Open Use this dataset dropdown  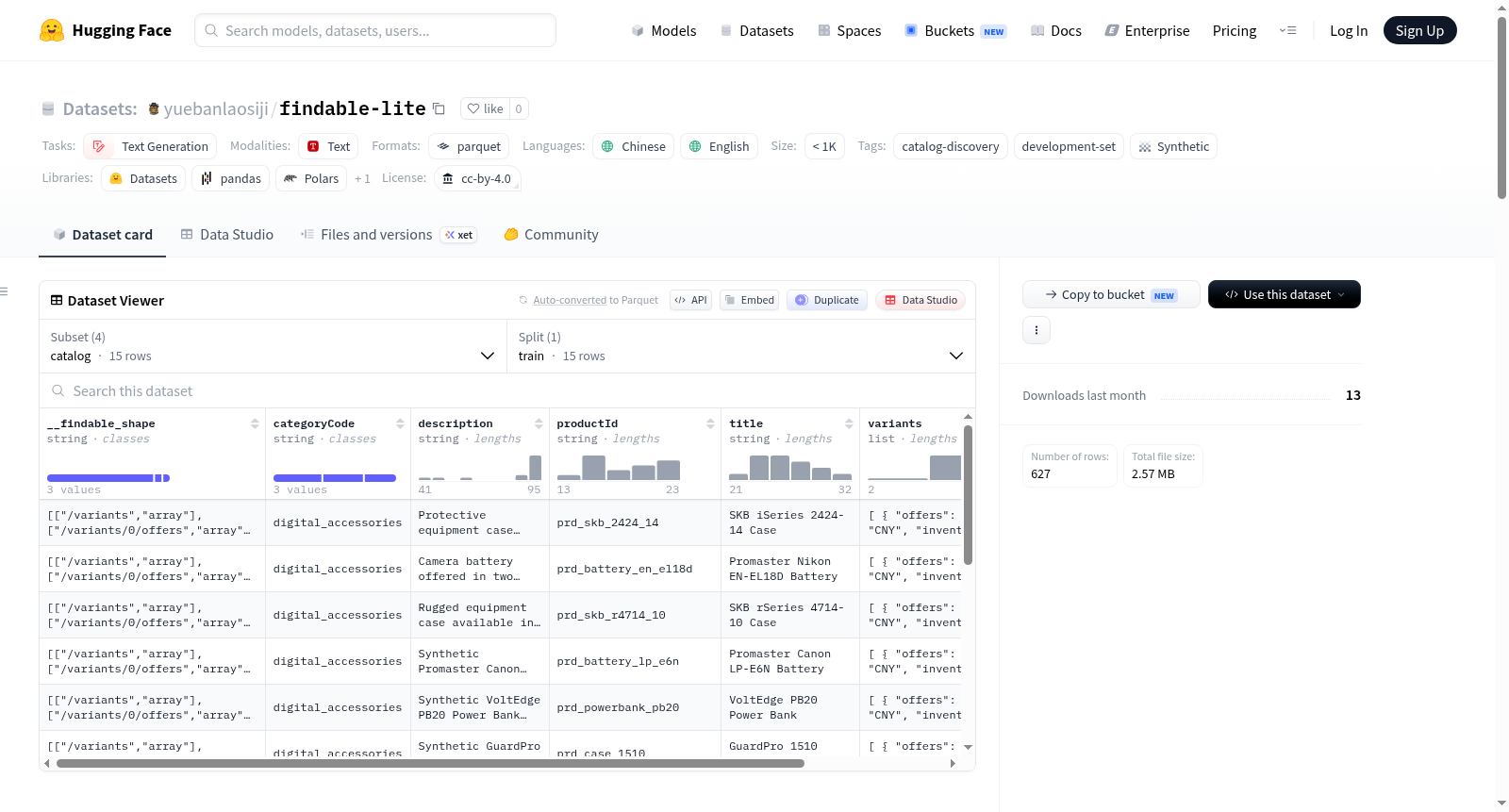coord(1284,294)
